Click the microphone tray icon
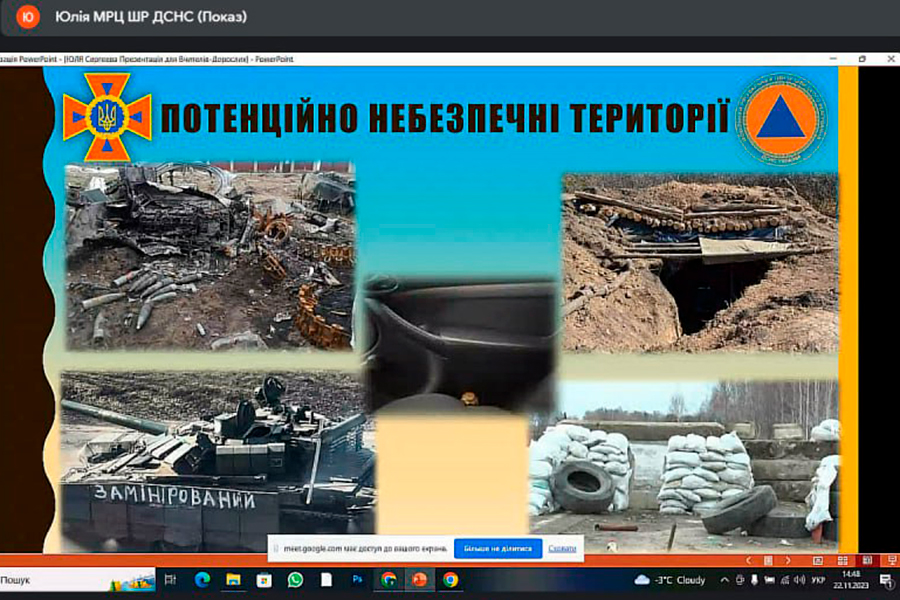Image resolution: width=900 pixels, height=600 pixels. click(754, 580)
